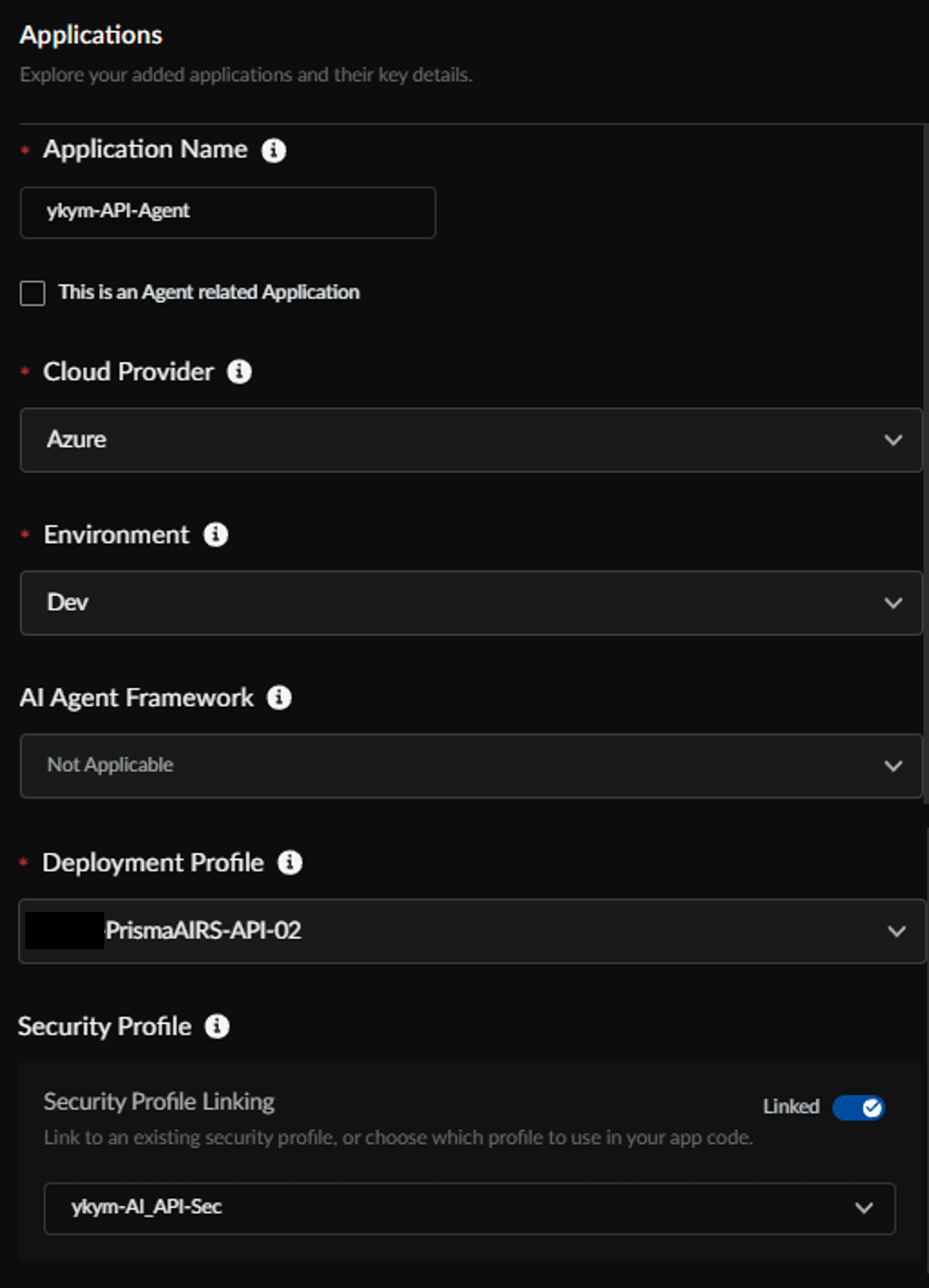This screenshot has height=1288, width=929.
Task: Click the Security Profile info icon
Action: pos(217,1027)
